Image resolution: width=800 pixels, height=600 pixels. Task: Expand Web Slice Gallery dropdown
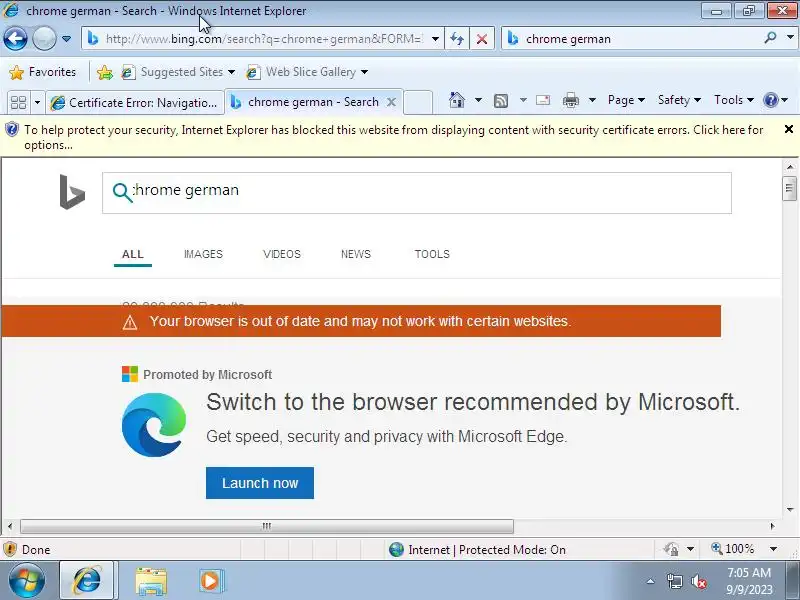coord(364,72)
